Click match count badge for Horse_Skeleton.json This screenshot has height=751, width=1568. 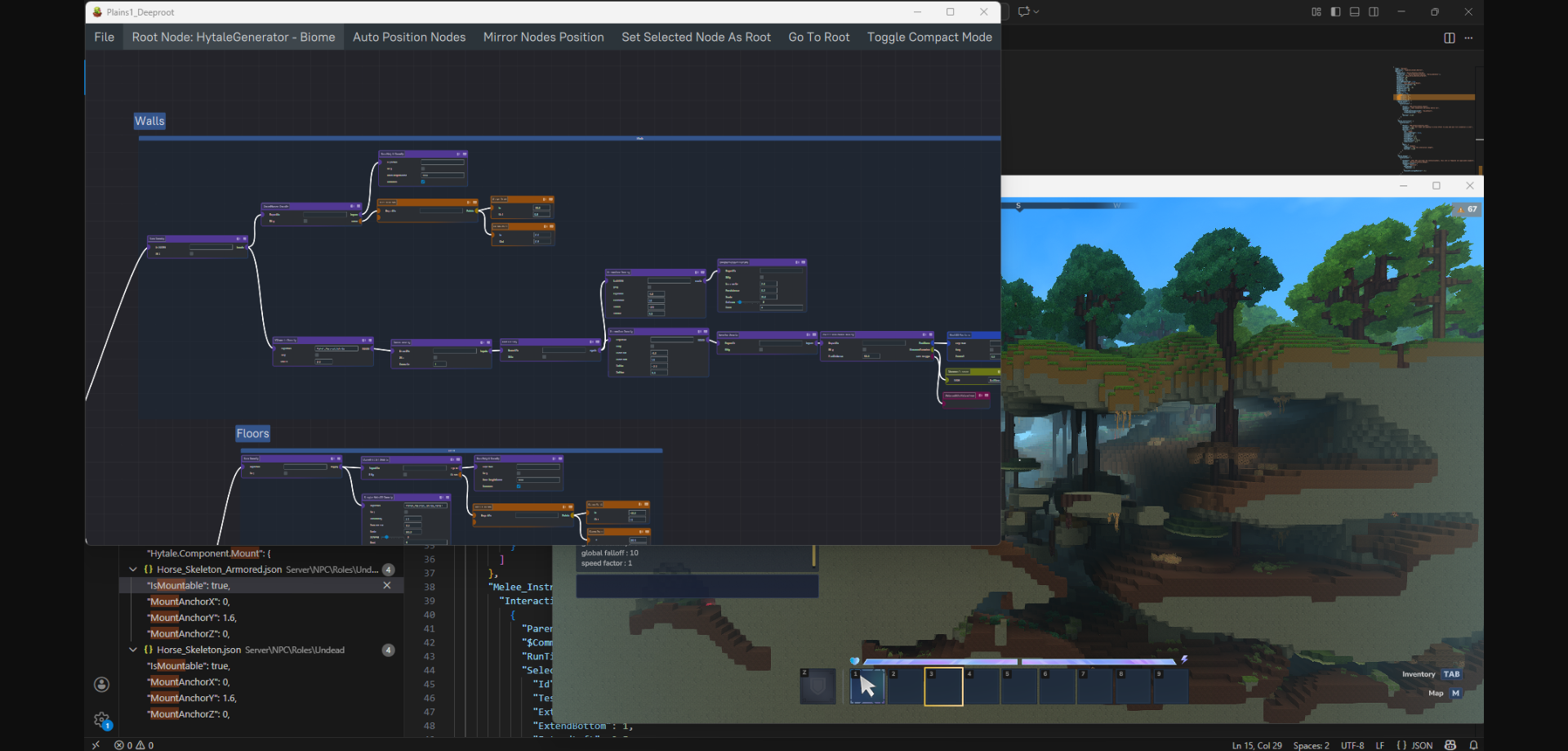click(389, 650)
